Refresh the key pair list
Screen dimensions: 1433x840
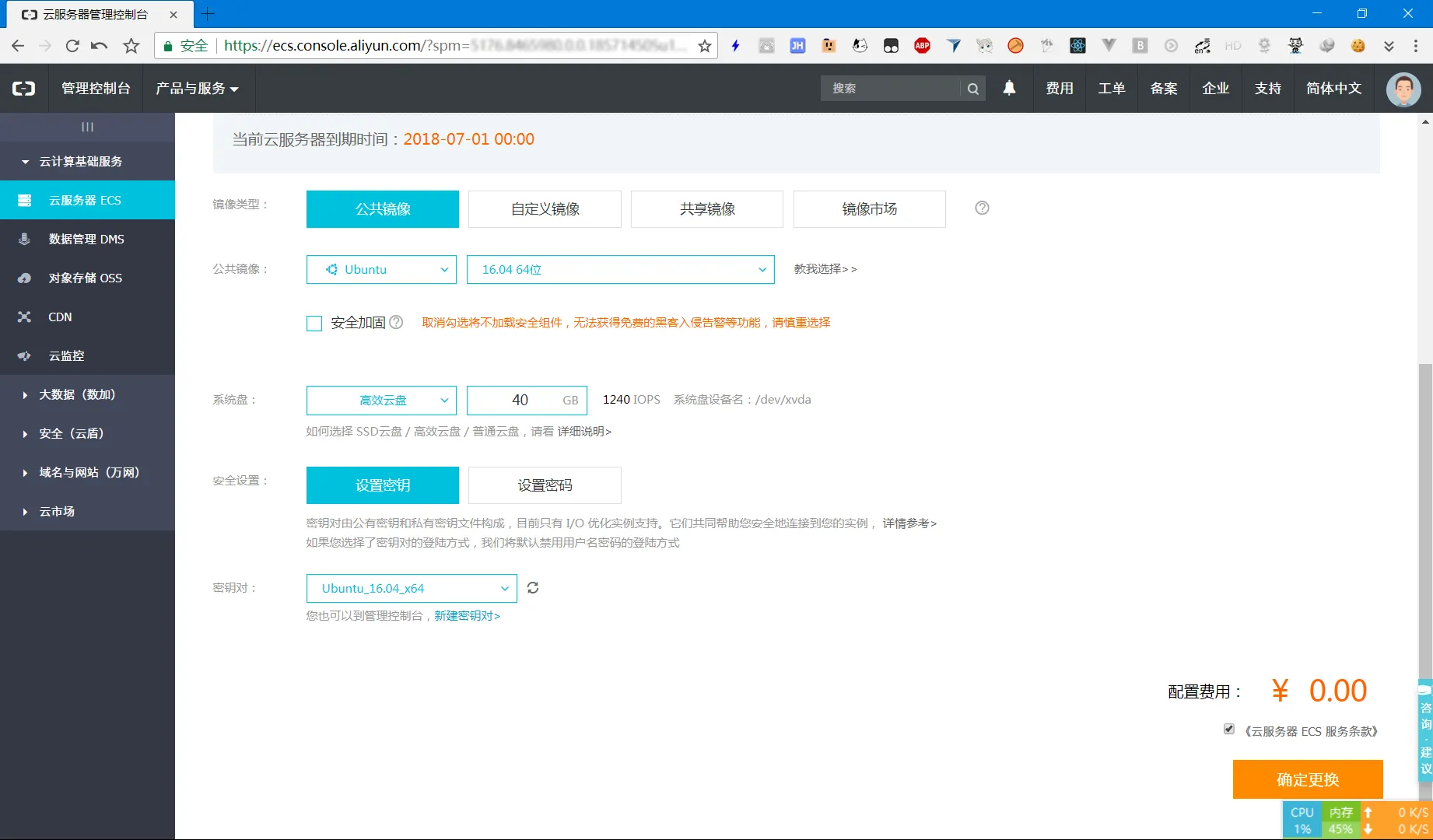(533, 588)
